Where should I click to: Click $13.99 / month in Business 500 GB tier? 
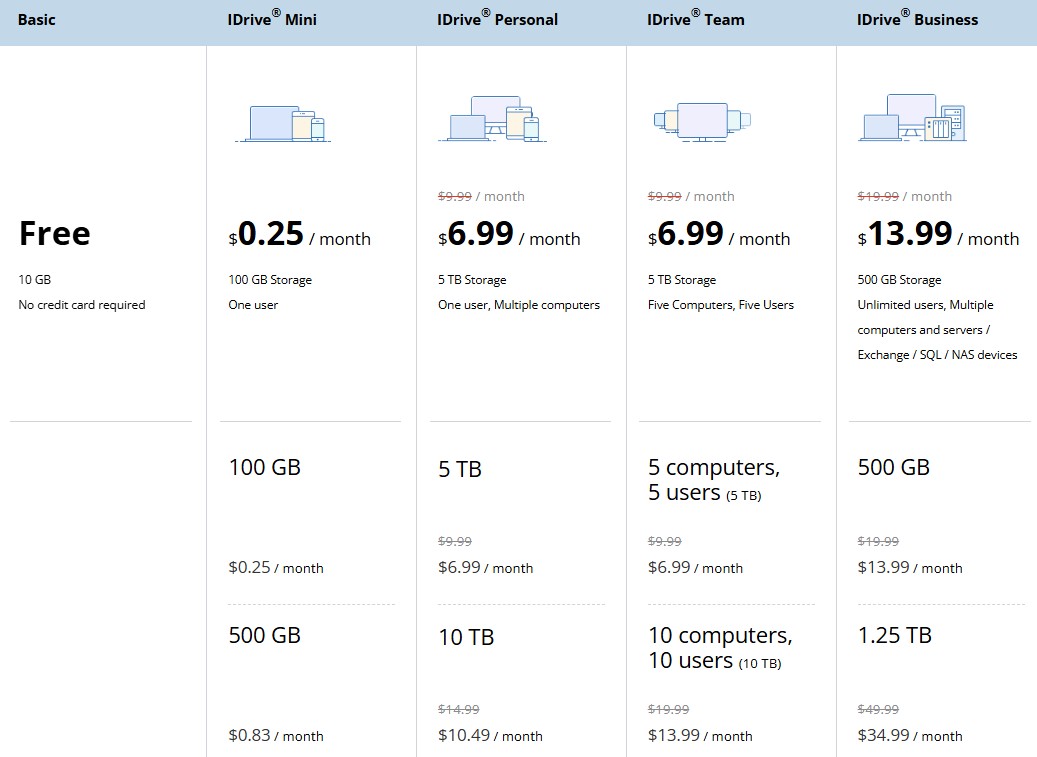(910, 568)
